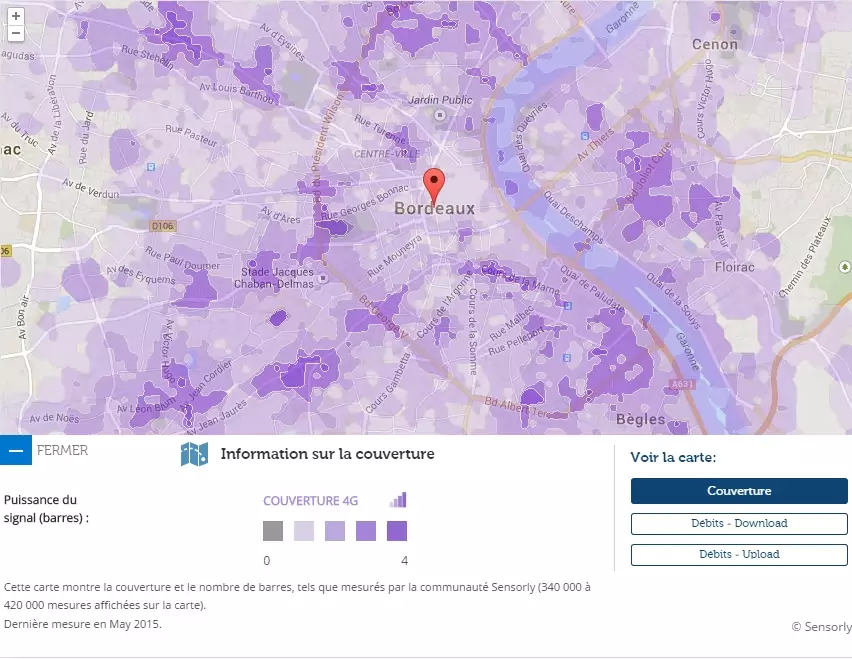This screenshot has height=659, width=852.
Task: Click the Av d'Arès street label
Action: 280,215
